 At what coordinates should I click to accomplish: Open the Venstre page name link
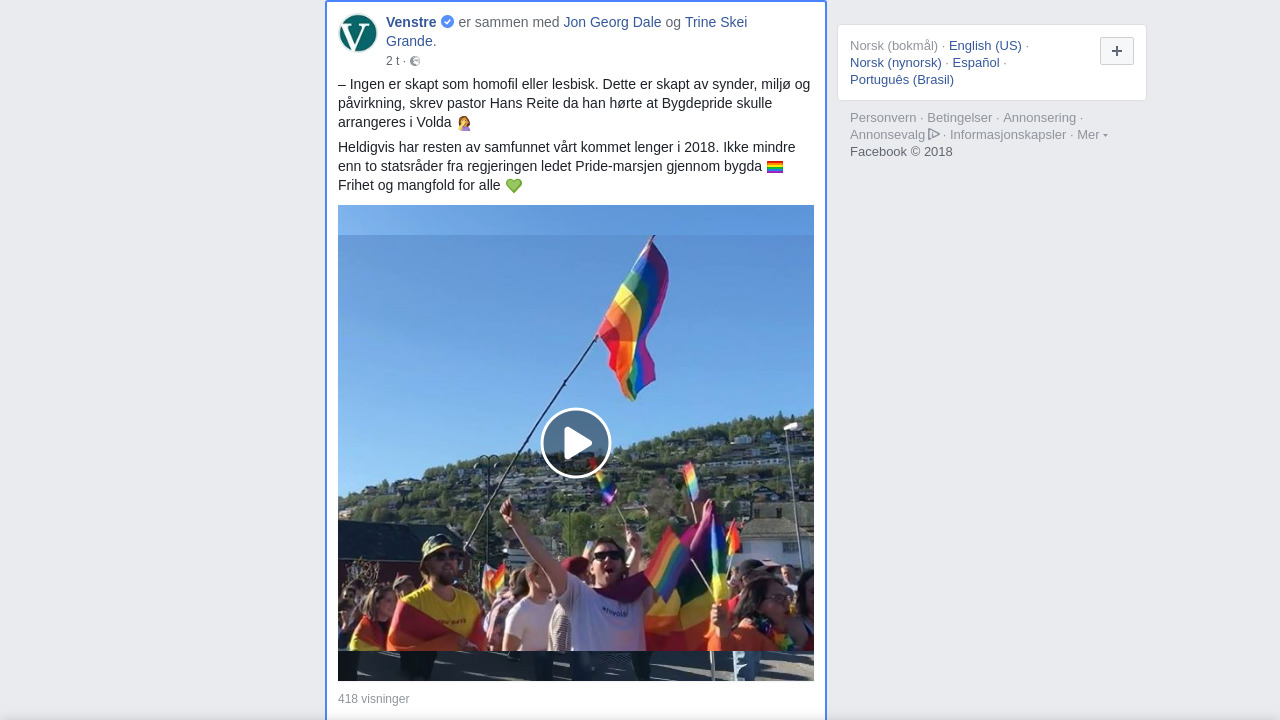point(411,22)
